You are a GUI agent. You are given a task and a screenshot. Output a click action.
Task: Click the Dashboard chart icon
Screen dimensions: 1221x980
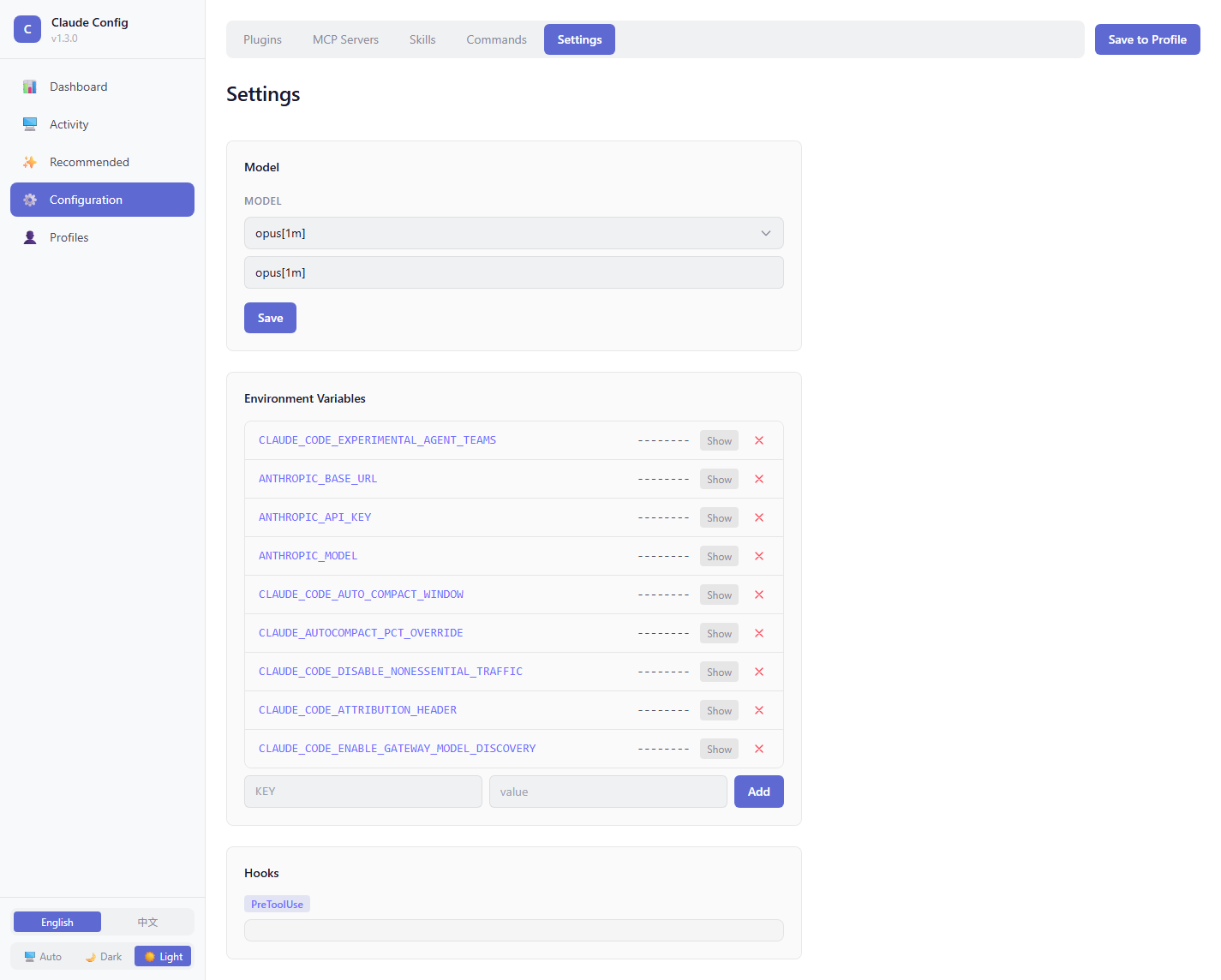tap(30, 87)
